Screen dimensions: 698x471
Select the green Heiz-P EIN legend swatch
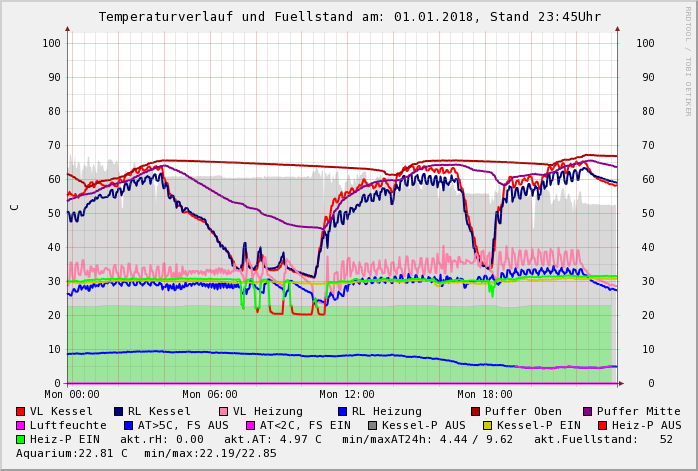coord(21,439)
